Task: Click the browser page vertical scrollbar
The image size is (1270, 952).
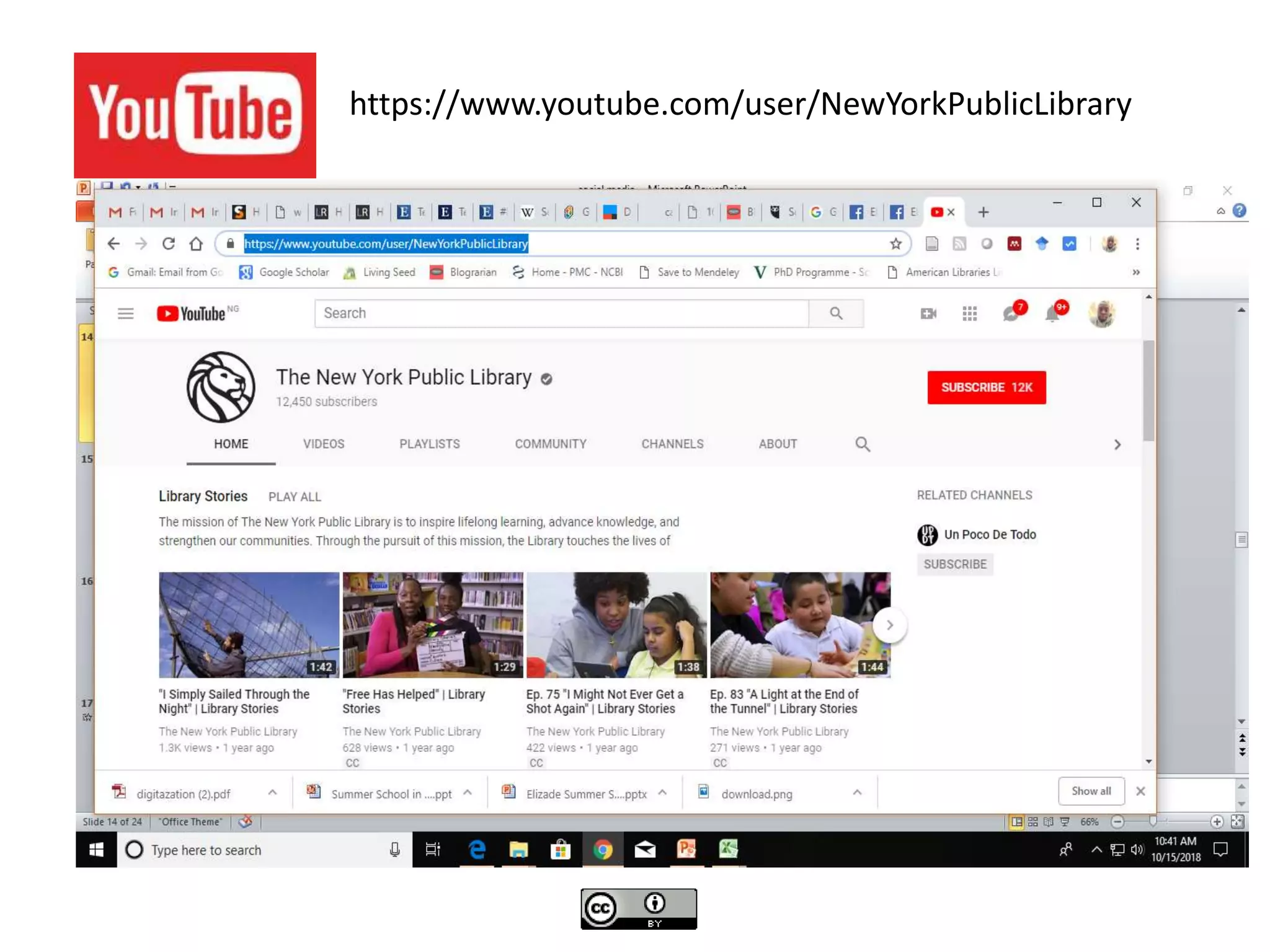Action: [x=1148, y=390]
